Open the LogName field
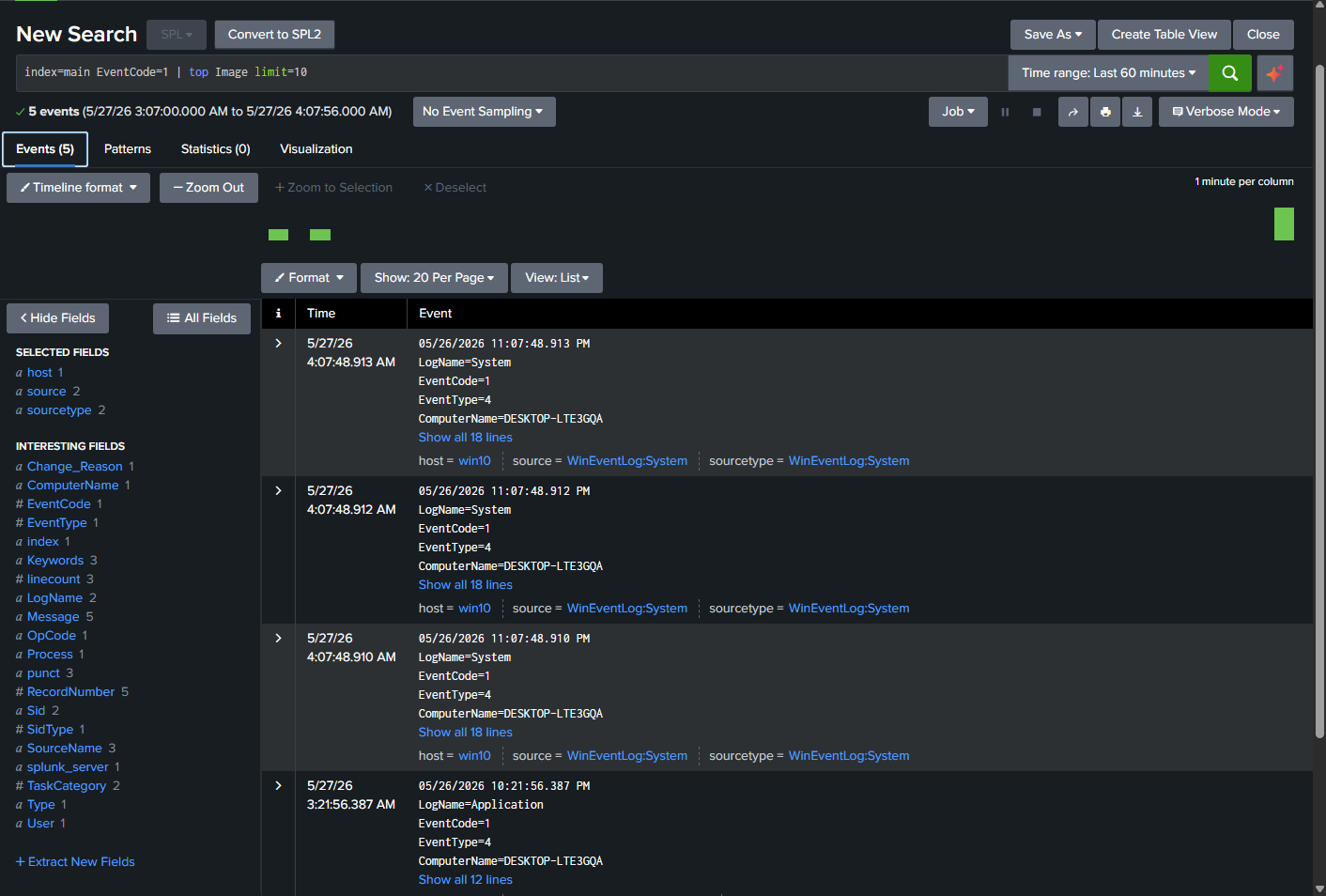This screenshot has height=896, width=1326. pos(54,598)
